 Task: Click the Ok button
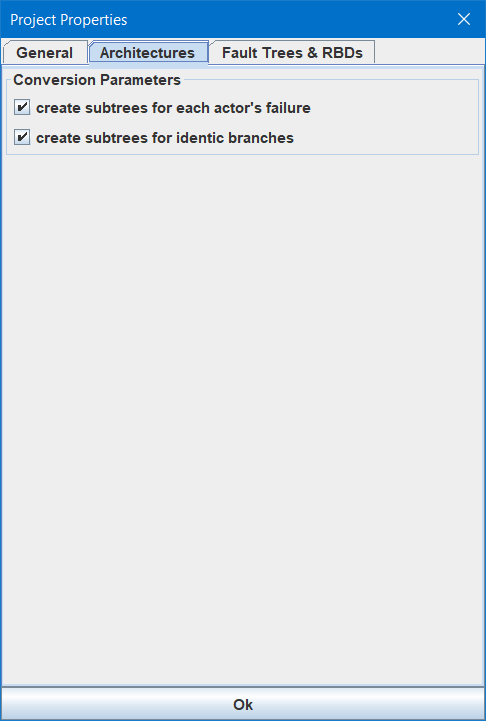(243, 704)
